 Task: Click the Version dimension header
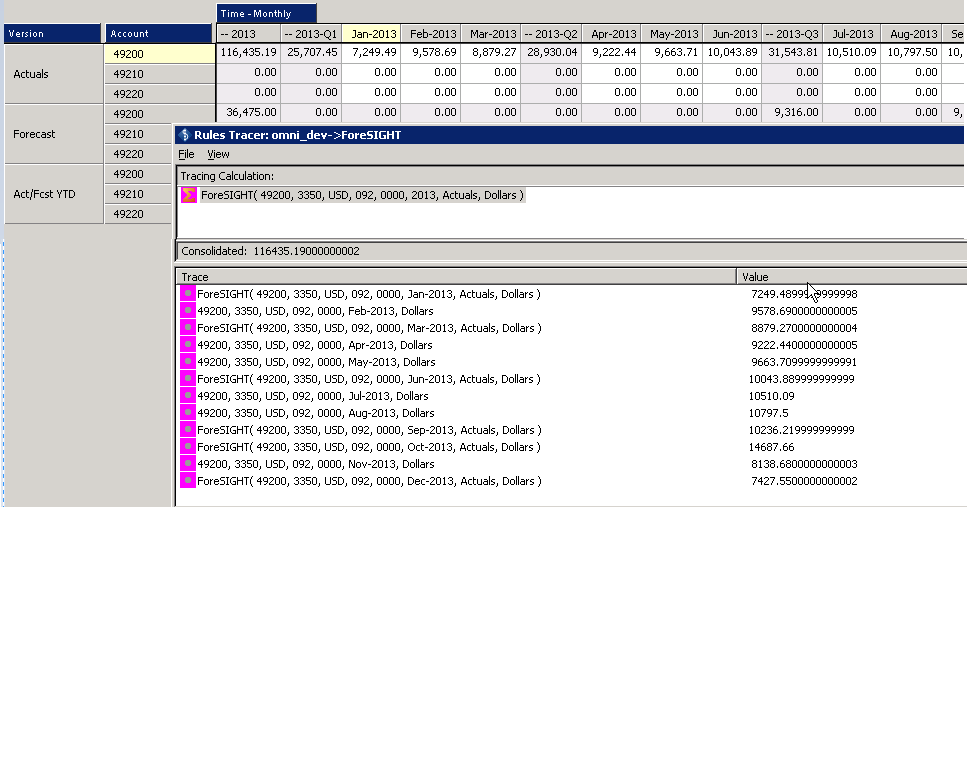point(52,34)
